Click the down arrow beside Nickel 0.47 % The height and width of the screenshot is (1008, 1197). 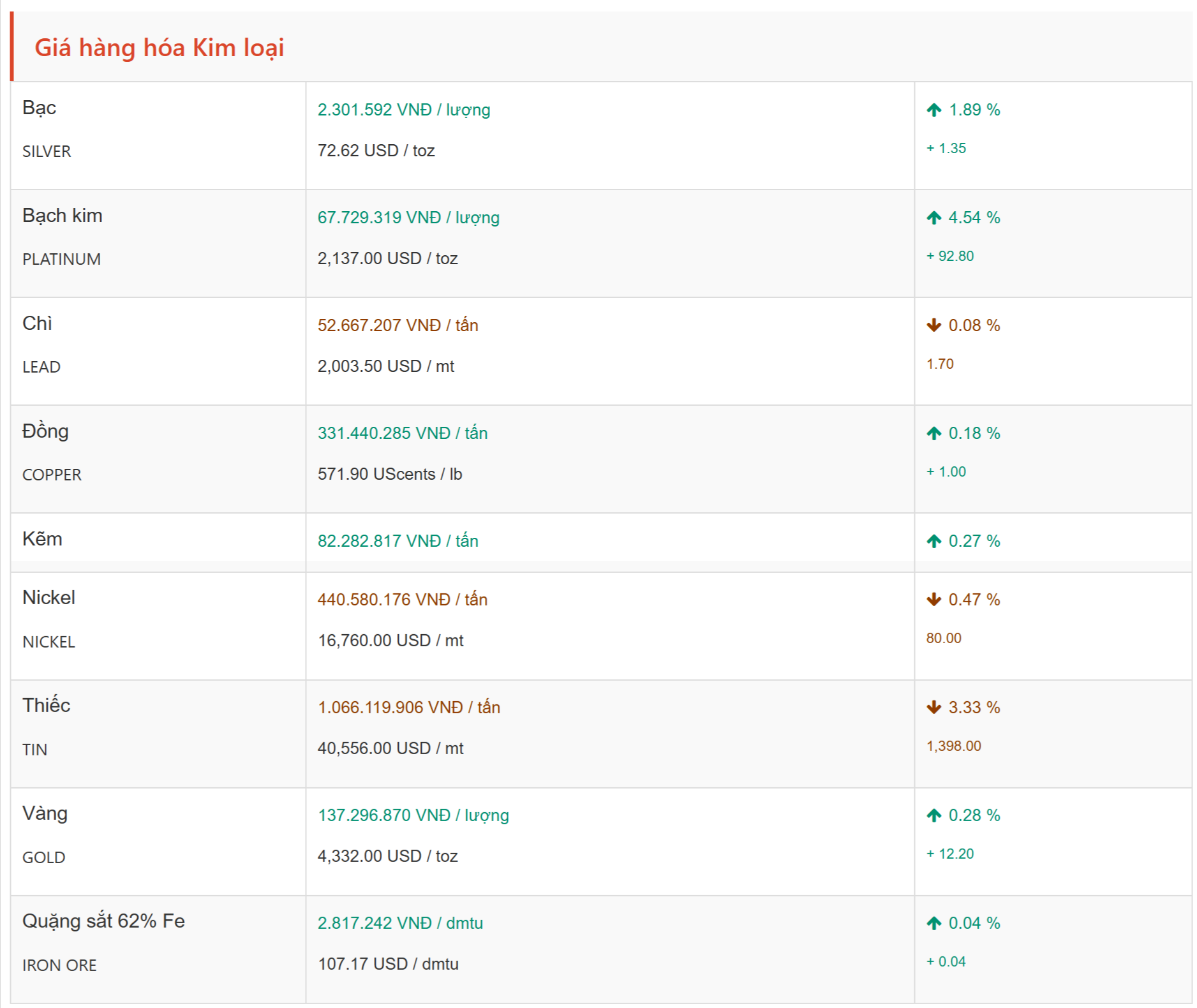pos(933,600)
